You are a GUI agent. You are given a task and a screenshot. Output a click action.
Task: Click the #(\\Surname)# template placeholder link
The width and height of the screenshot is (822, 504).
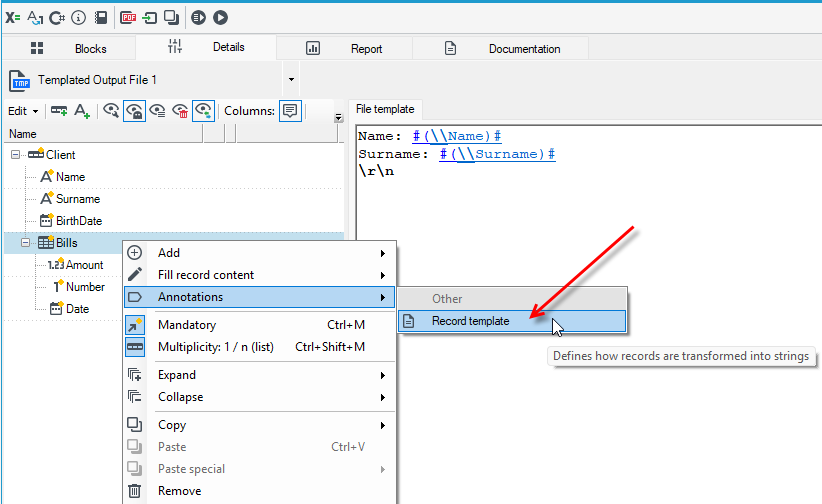click(497, 154)
